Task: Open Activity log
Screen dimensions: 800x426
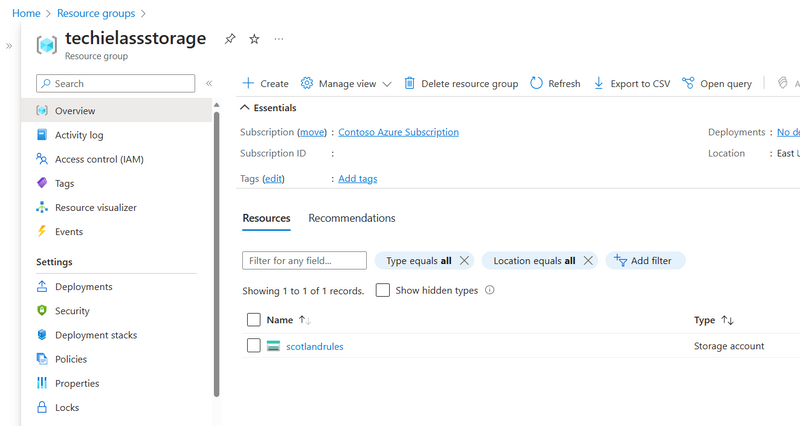Action: [79, 135]
